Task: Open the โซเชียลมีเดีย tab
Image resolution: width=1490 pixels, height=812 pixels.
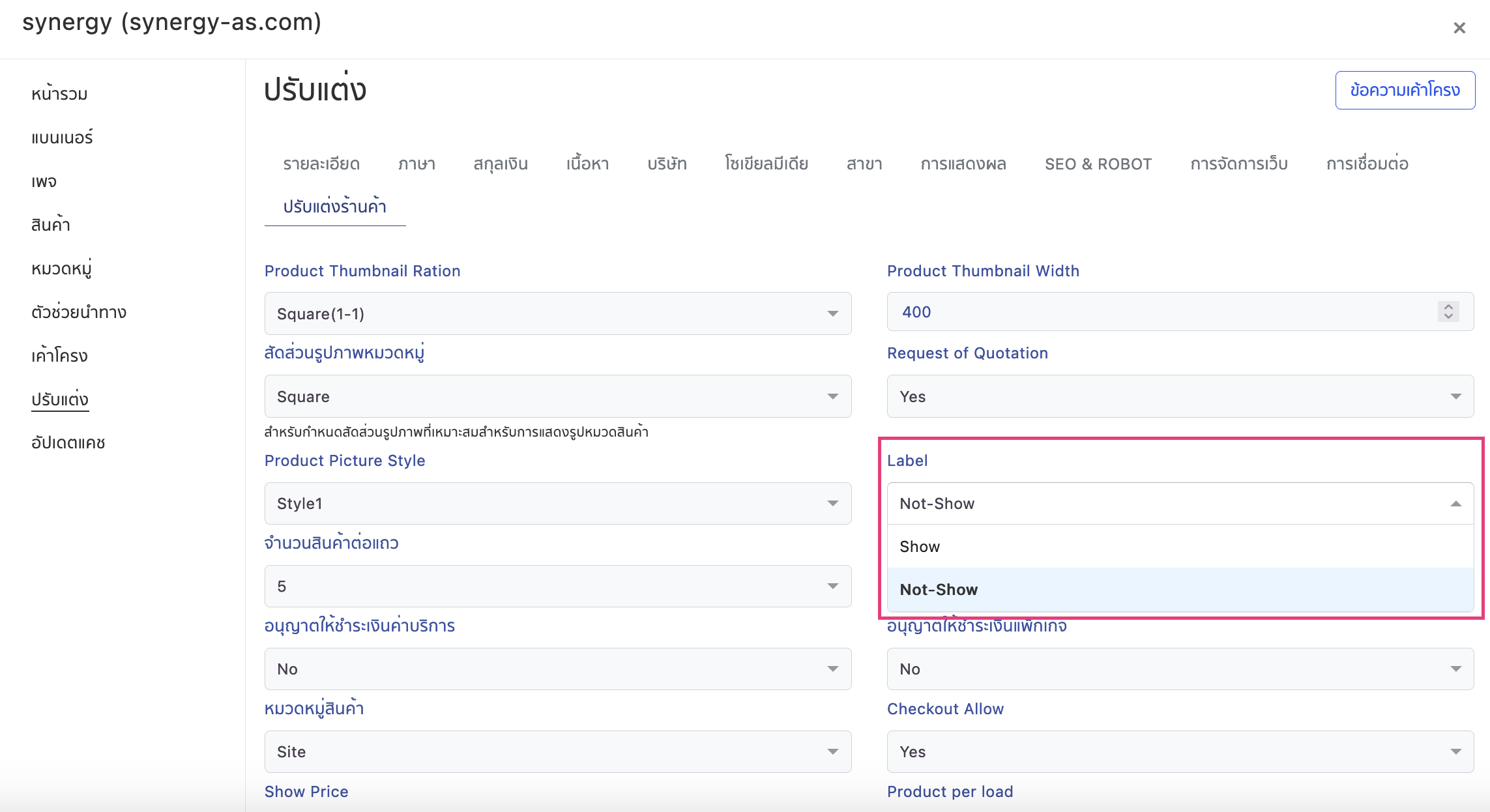Action: [767, 164]
